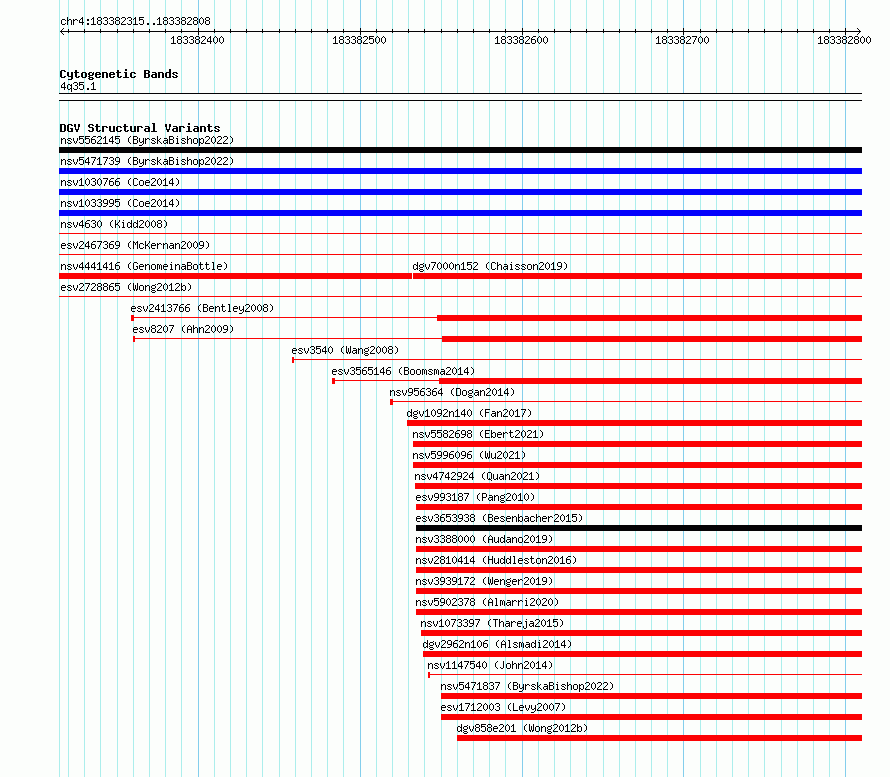Click the red nsv3939172 variant bar
Screen dimensions: 890x777
coord(639,591)
